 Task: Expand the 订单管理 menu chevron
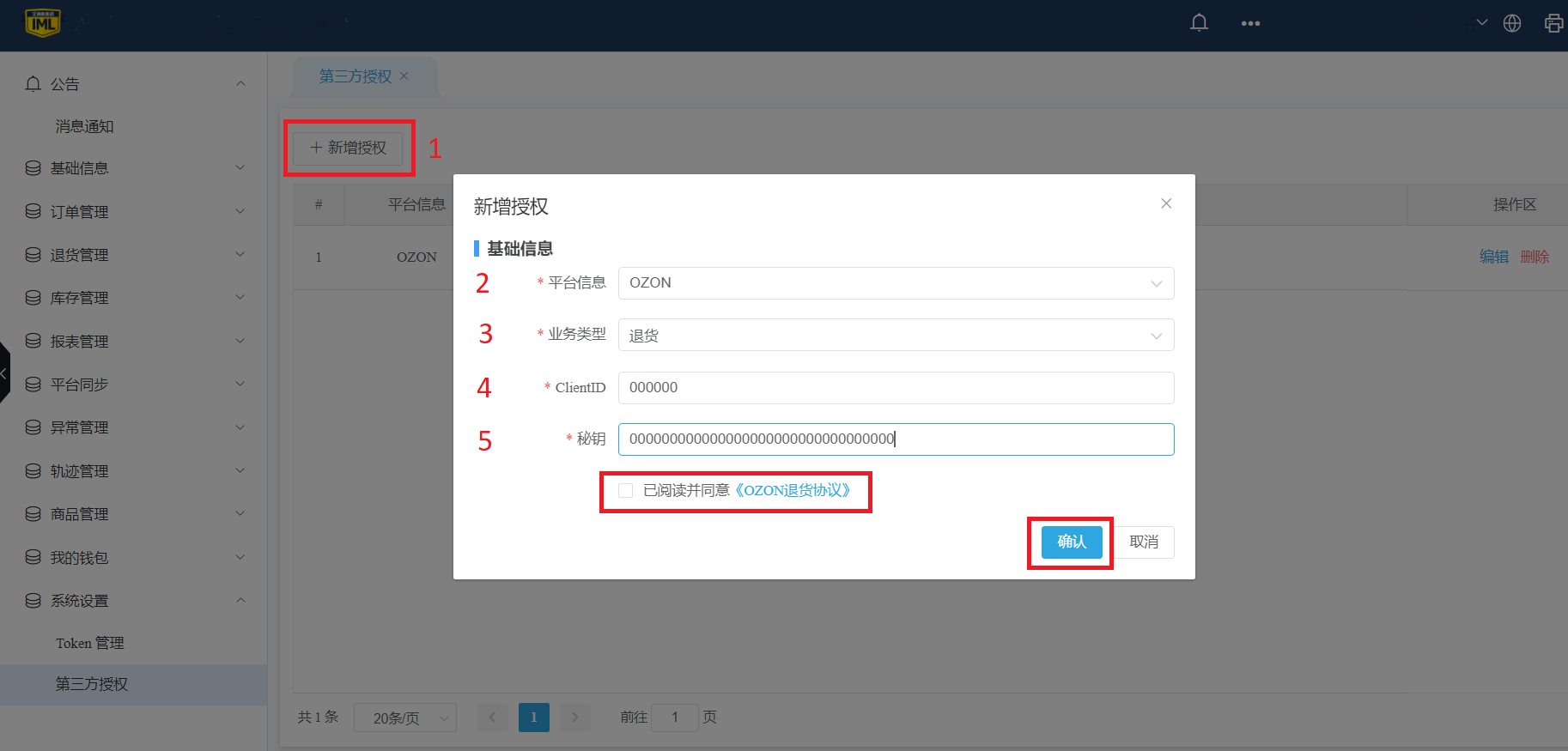click(x=240, y=211)
